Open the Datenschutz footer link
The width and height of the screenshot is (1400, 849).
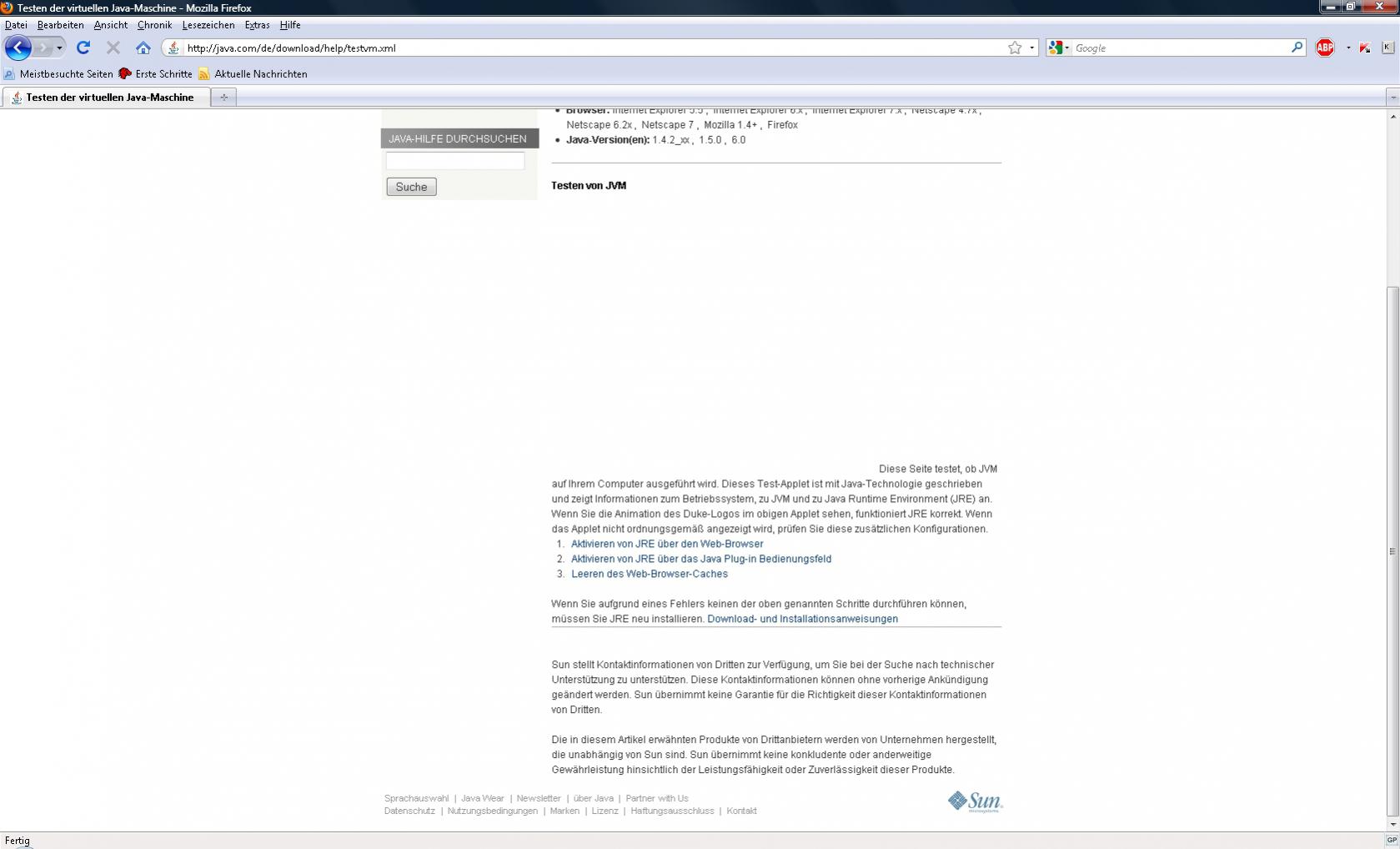(409, 811)
